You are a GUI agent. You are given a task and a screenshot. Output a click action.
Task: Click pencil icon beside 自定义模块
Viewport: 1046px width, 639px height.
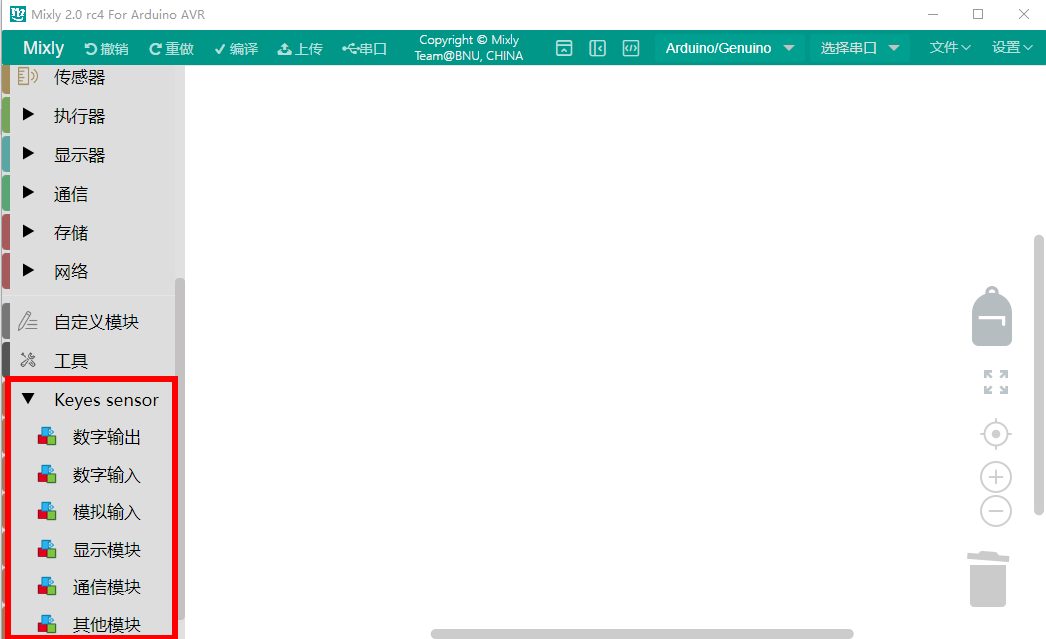pyautogui.click(x=27, y=322)
